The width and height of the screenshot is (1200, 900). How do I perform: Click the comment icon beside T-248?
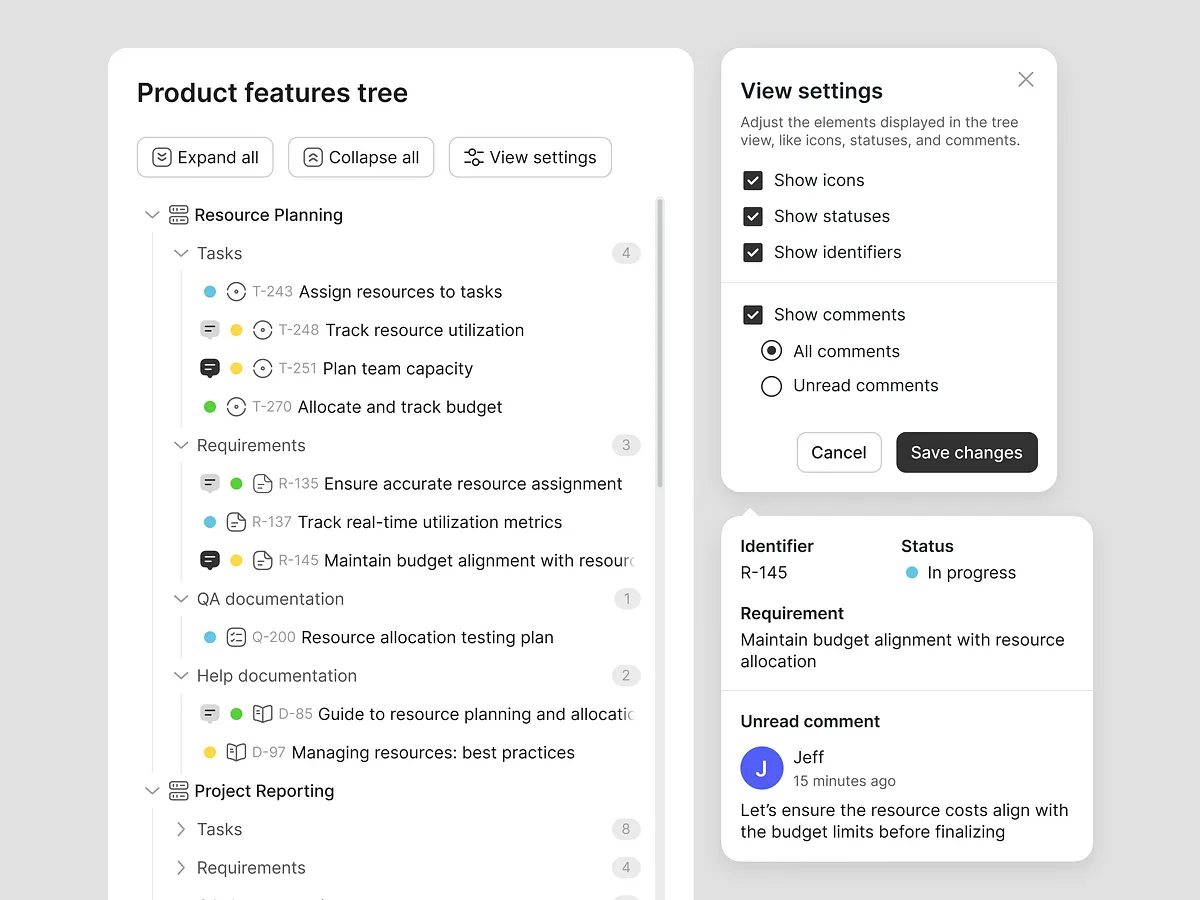210,330
